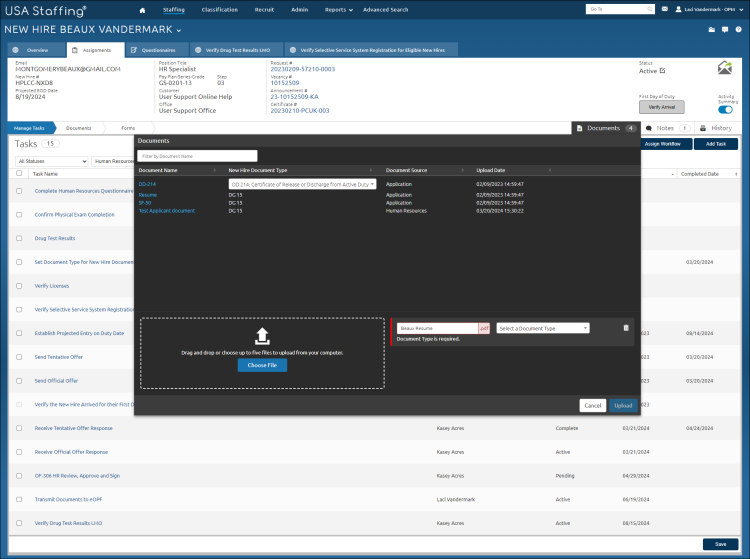750x559 pixels.
Task: Click the user profile icon for Laci Vandermark
Action: pos(678,9)
